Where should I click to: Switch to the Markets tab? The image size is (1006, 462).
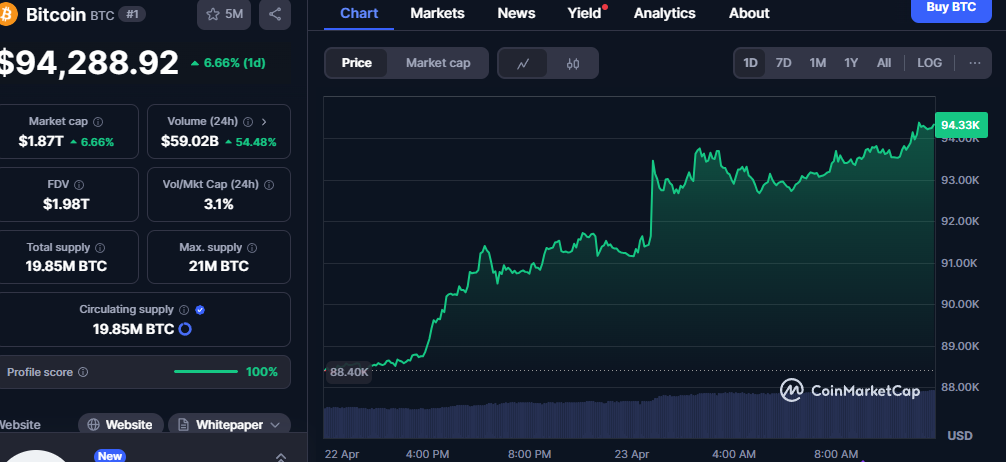pos(438,13)
